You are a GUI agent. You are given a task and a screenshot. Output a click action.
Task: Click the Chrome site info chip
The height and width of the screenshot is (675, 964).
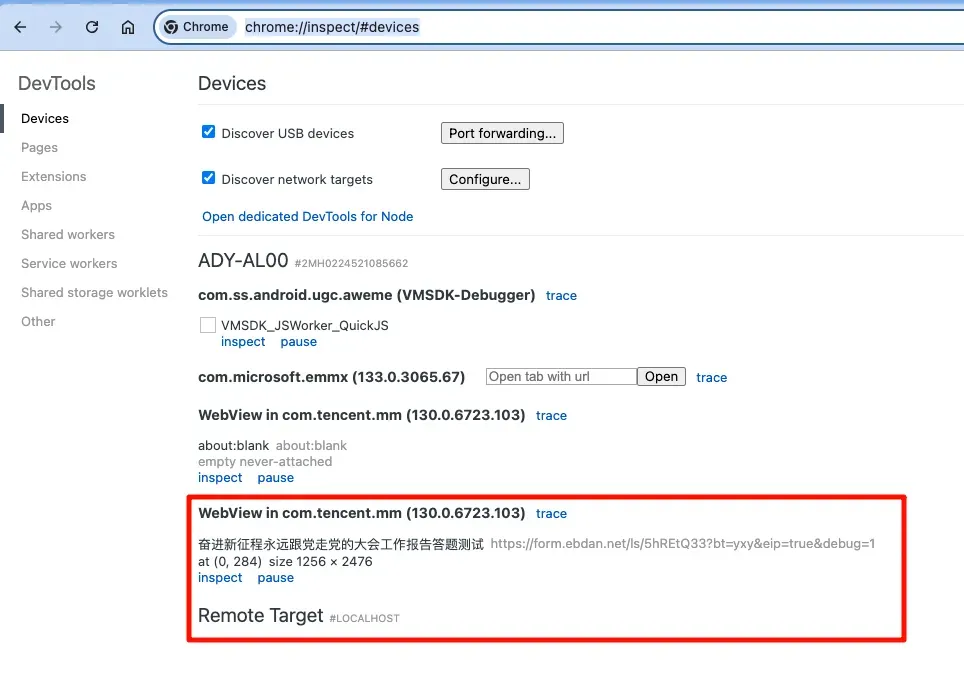click(x=197, y=27)
